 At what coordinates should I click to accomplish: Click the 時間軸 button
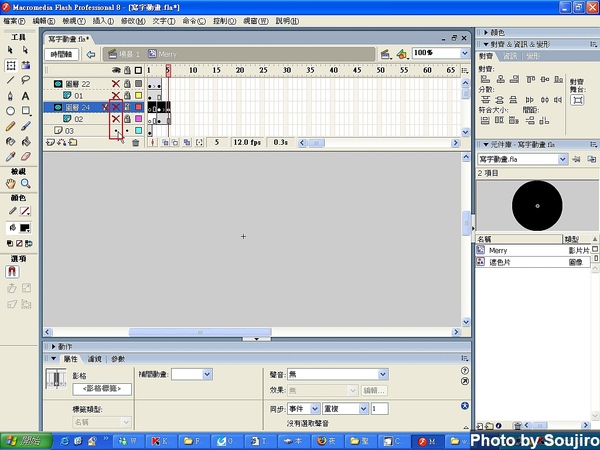[62, 53]
